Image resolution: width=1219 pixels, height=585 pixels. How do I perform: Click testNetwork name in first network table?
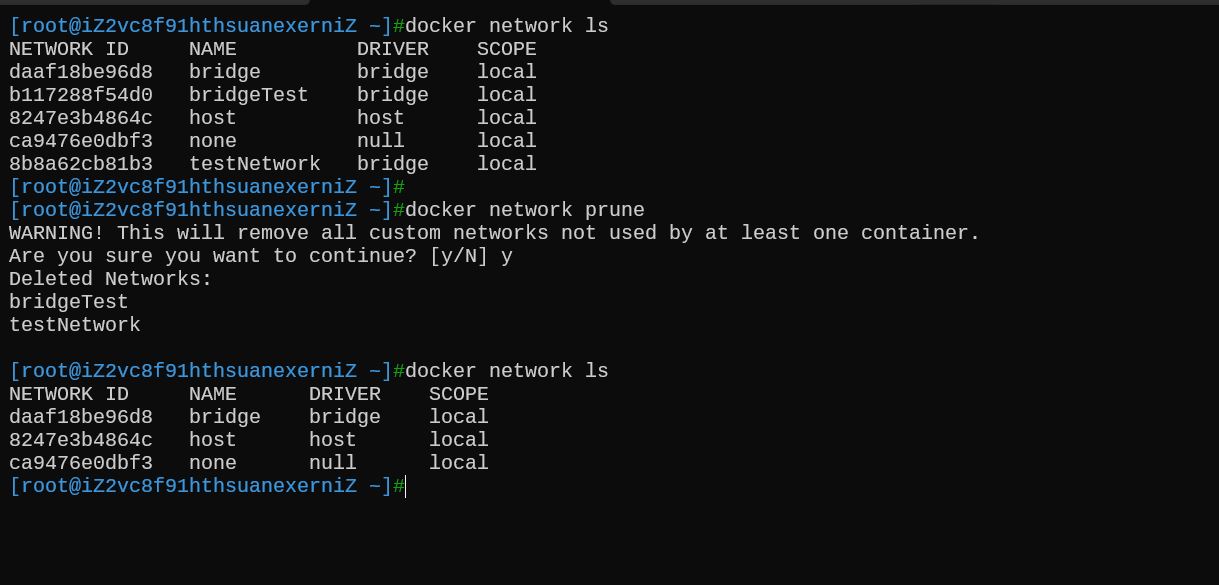pyautogui.click(x=255, y=164)
